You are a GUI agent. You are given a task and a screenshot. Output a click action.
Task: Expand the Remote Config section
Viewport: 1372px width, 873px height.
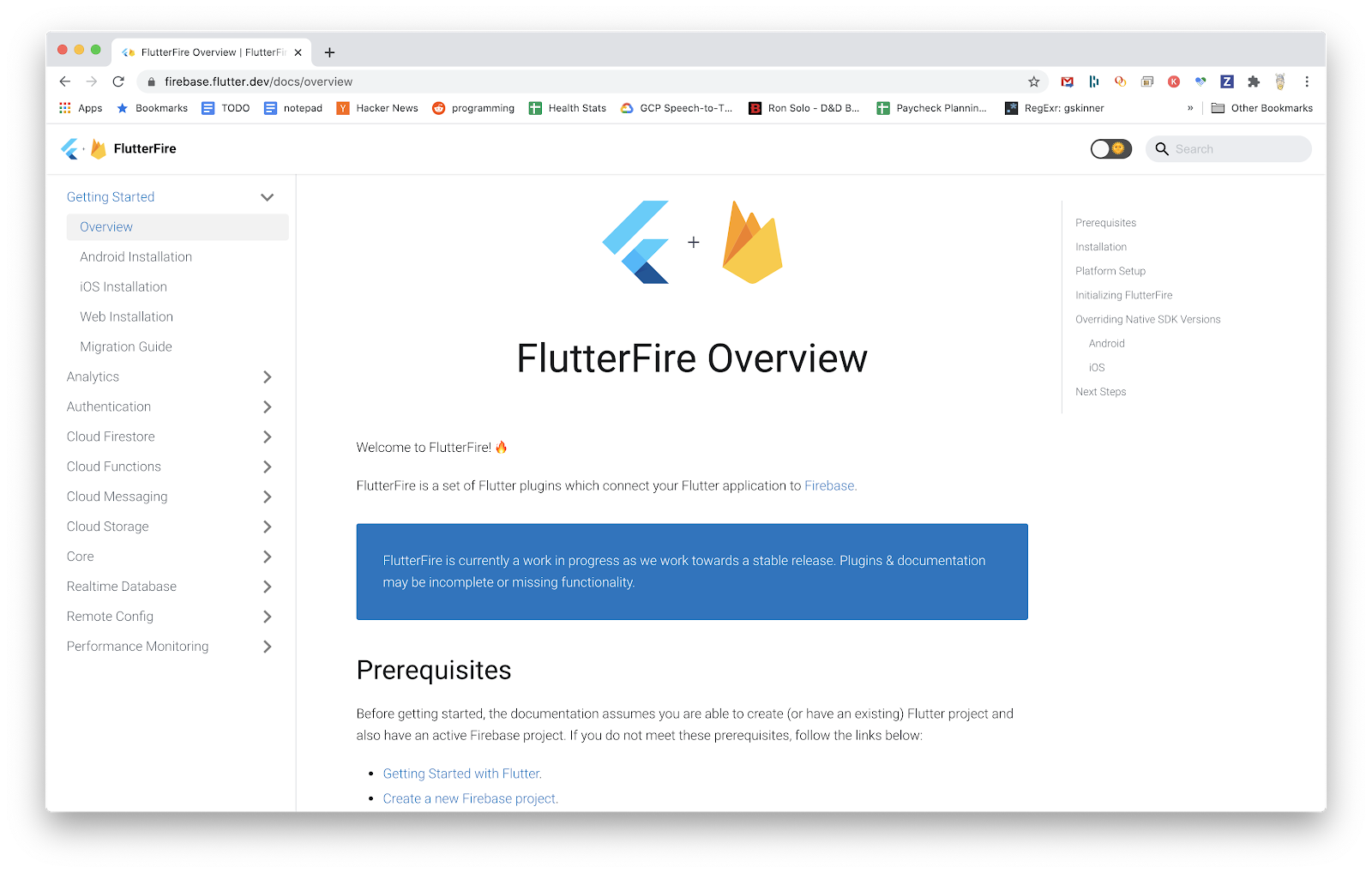tap(267, 617)
